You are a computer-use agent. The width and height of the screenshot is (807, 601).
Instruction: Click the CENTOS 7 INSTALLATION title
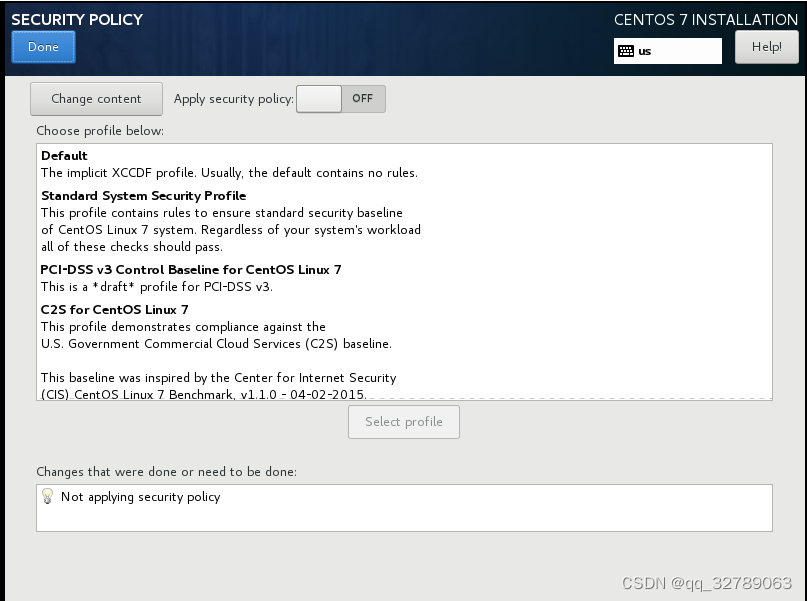tap(706, 20)
